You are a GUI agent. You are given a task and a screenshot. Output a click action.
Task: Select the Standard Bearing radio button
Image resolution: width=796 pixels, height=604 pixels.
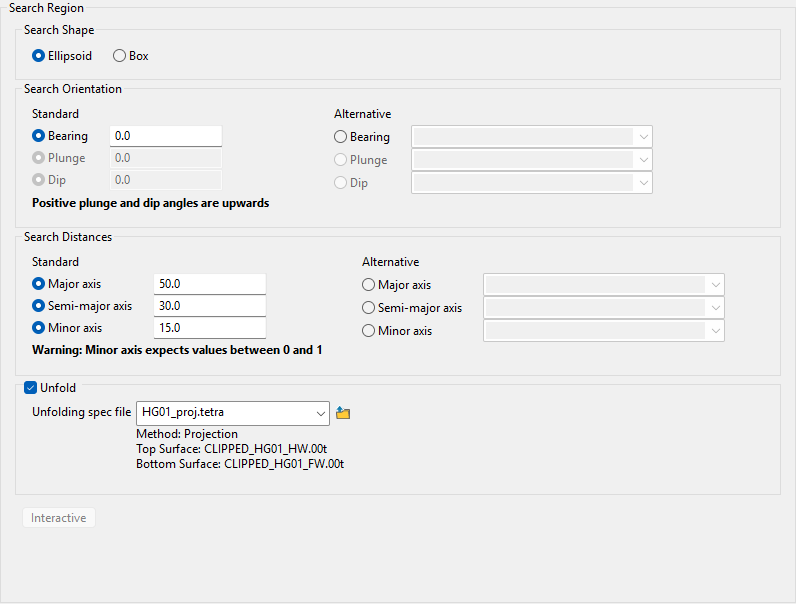pos(39,136)
